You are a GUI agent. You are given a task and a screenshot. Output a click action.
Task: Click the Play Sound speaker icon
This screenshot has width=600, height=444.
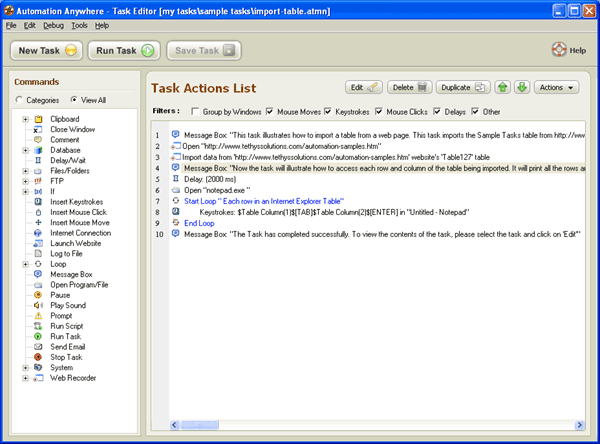click(x=38, y=305)
